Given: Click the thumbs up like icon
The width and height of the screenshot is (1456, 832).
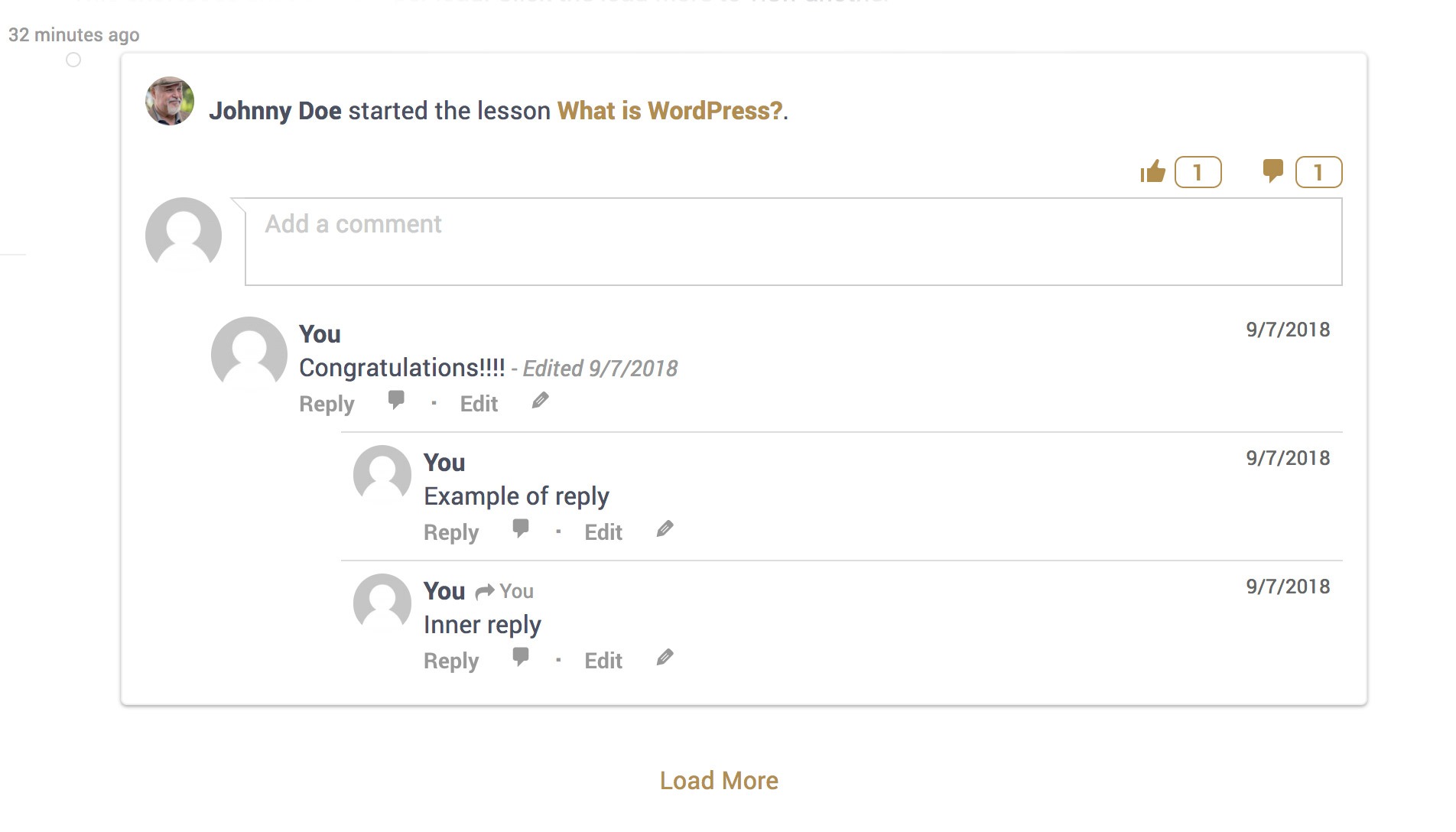Looking at the screenshot, I should (1152, 172).
